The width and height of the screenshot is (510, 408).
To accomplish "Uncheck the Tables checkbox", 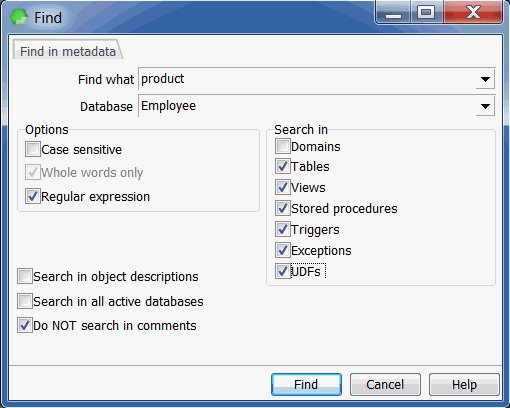I will pyautogui.click(x=283, y=166).
